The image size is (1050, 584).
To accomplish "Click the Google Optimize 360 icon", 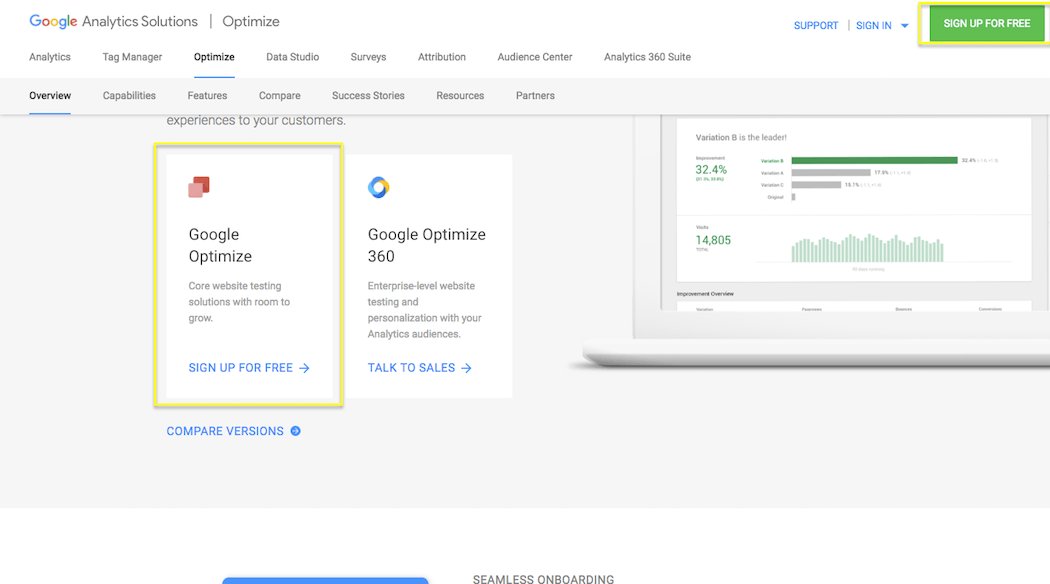I will [378, 187].
